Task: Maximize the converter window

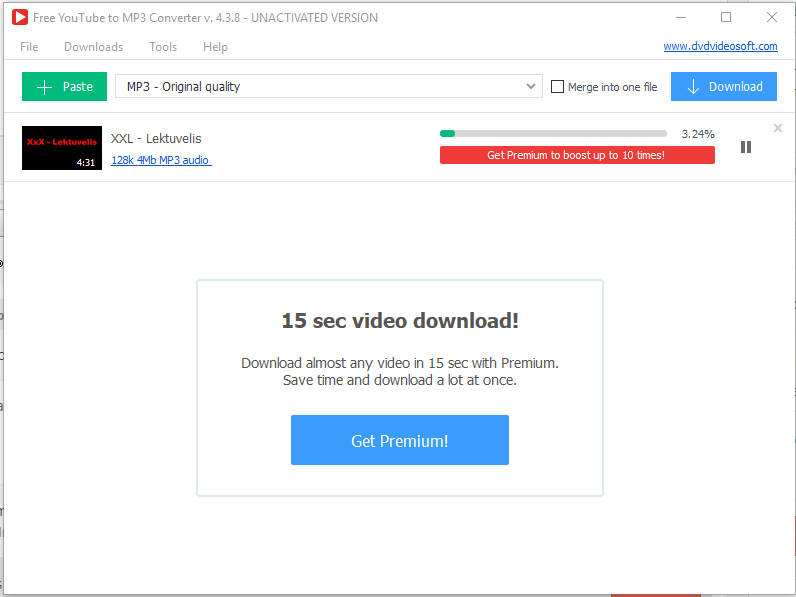Action: (x=726, y=17)
